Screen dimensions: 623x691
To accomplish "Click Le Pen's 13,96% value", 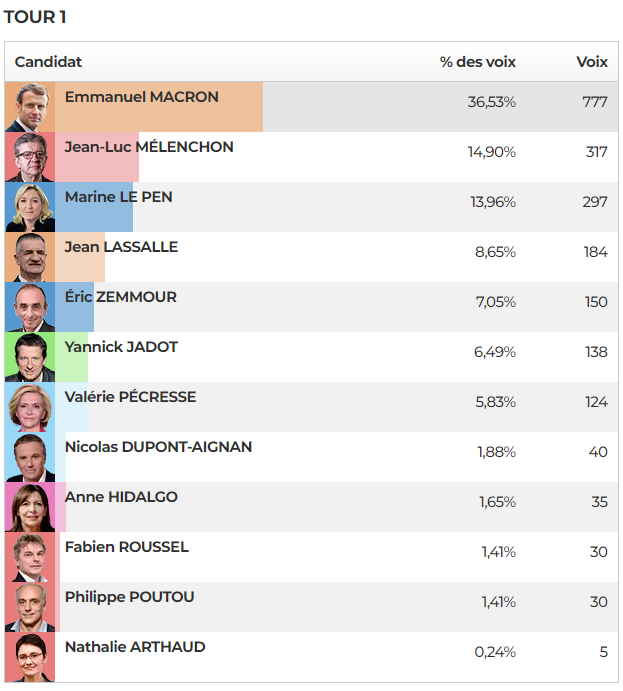I will click(493, 202).
